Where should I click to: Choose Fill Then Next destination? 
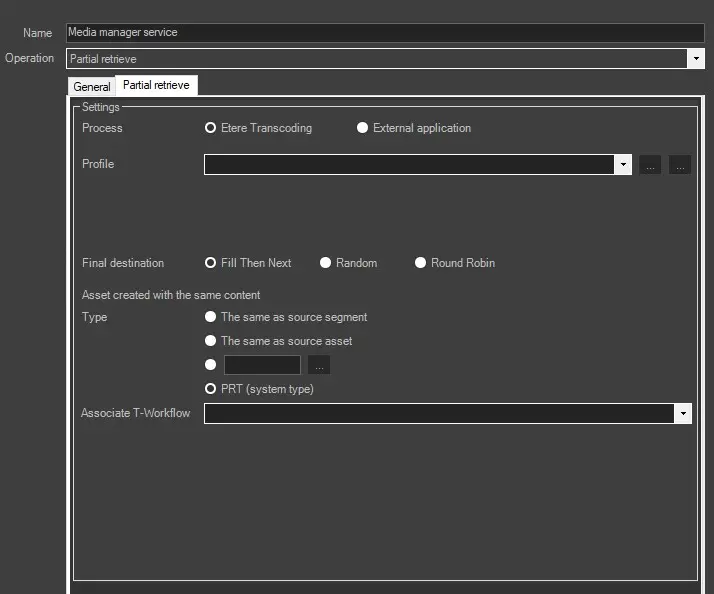point(211,263)
